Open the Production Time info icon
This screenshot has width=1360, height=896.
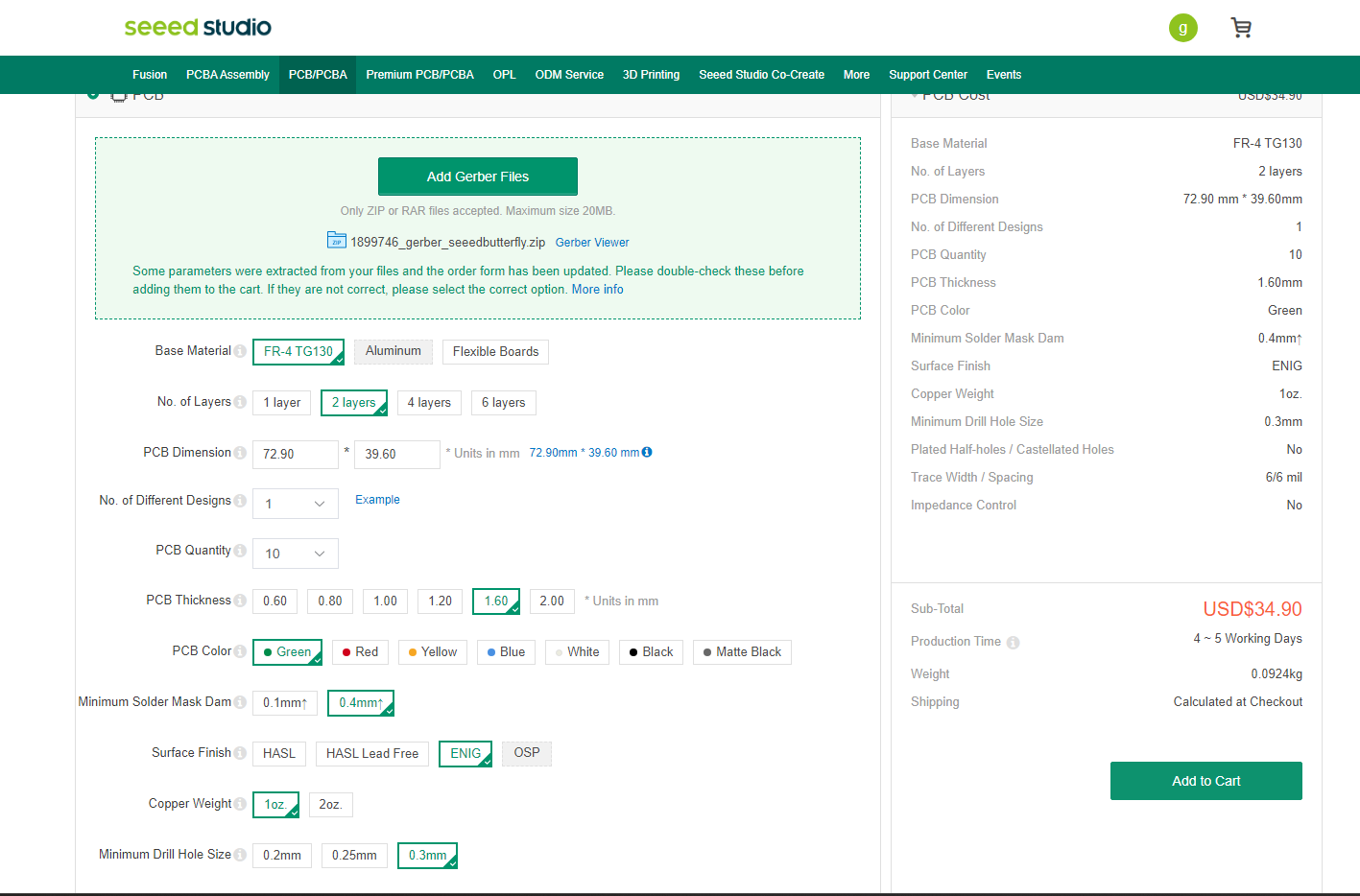pyautogui.click(x=1014, y=642)
